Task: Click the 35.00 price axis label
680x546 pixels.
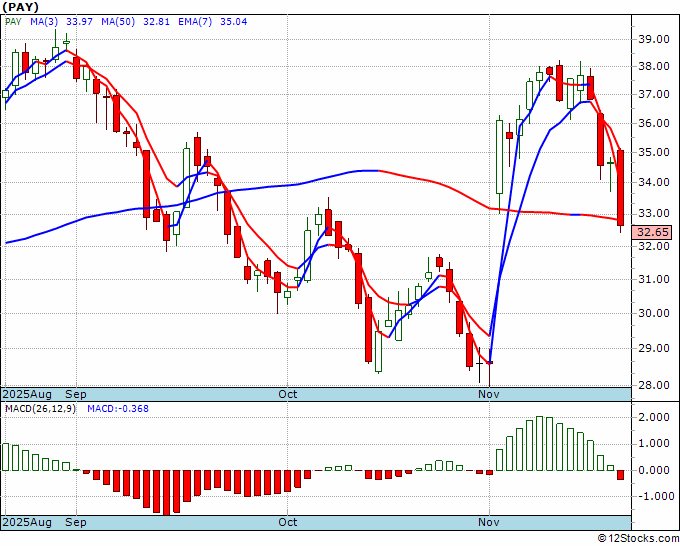Action: point(654,152)
